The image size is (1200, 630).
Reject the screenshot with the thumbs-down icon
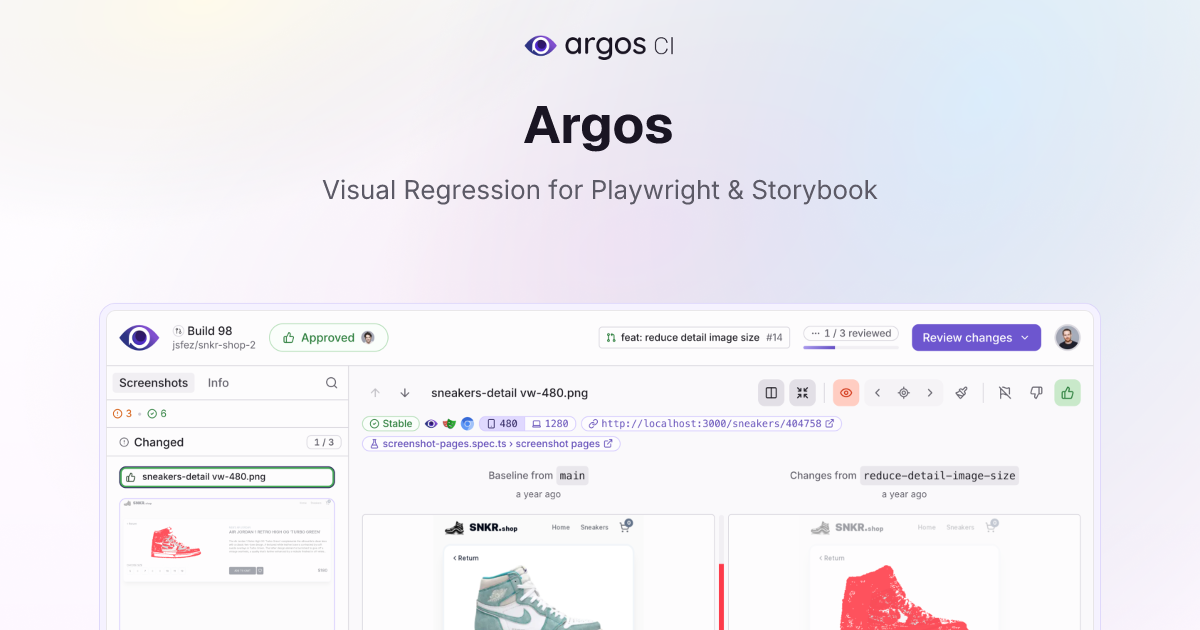tap(1036, 392)
